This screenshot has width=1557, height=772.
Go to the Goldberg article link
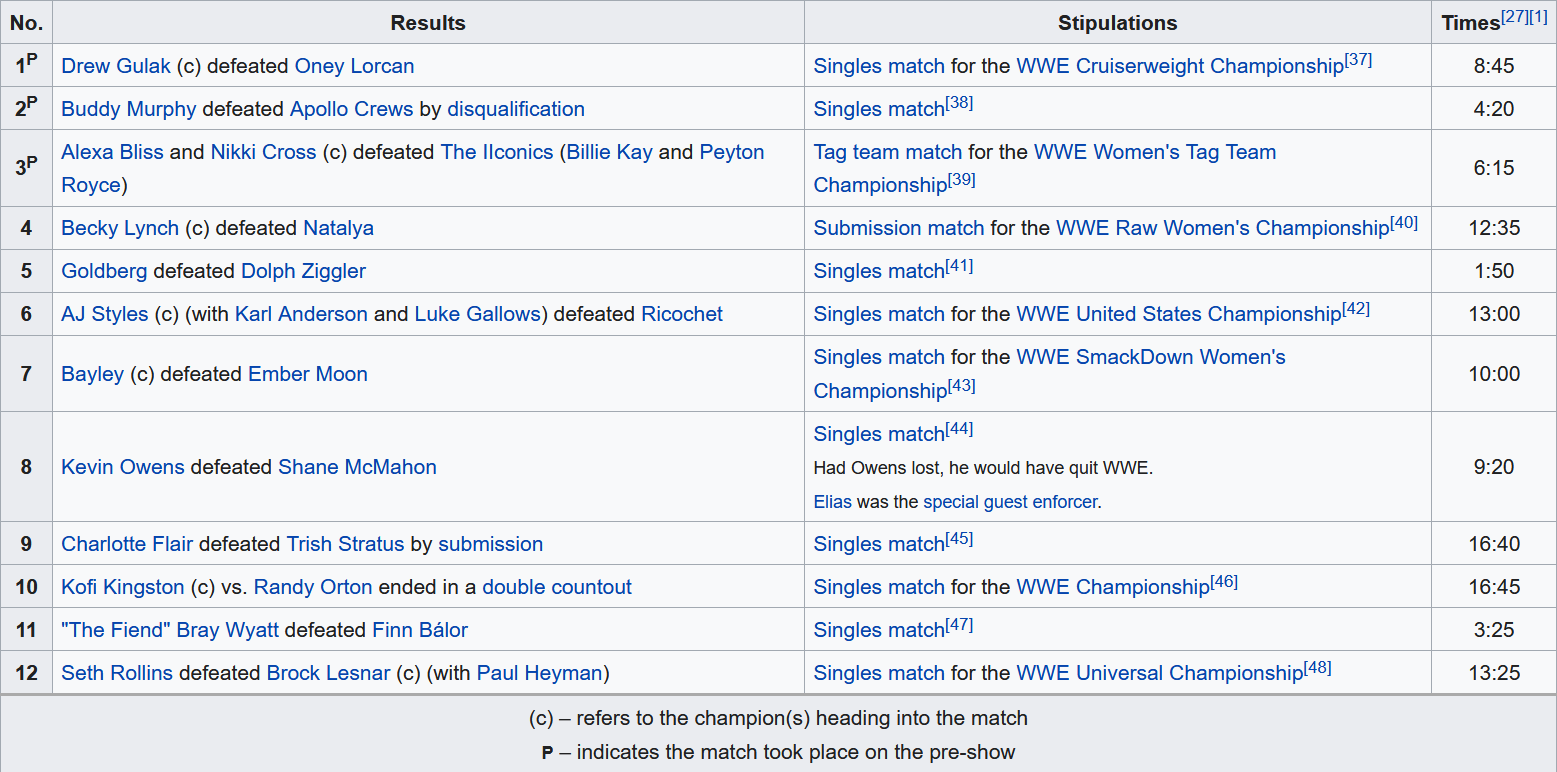[x=104, y=271]
